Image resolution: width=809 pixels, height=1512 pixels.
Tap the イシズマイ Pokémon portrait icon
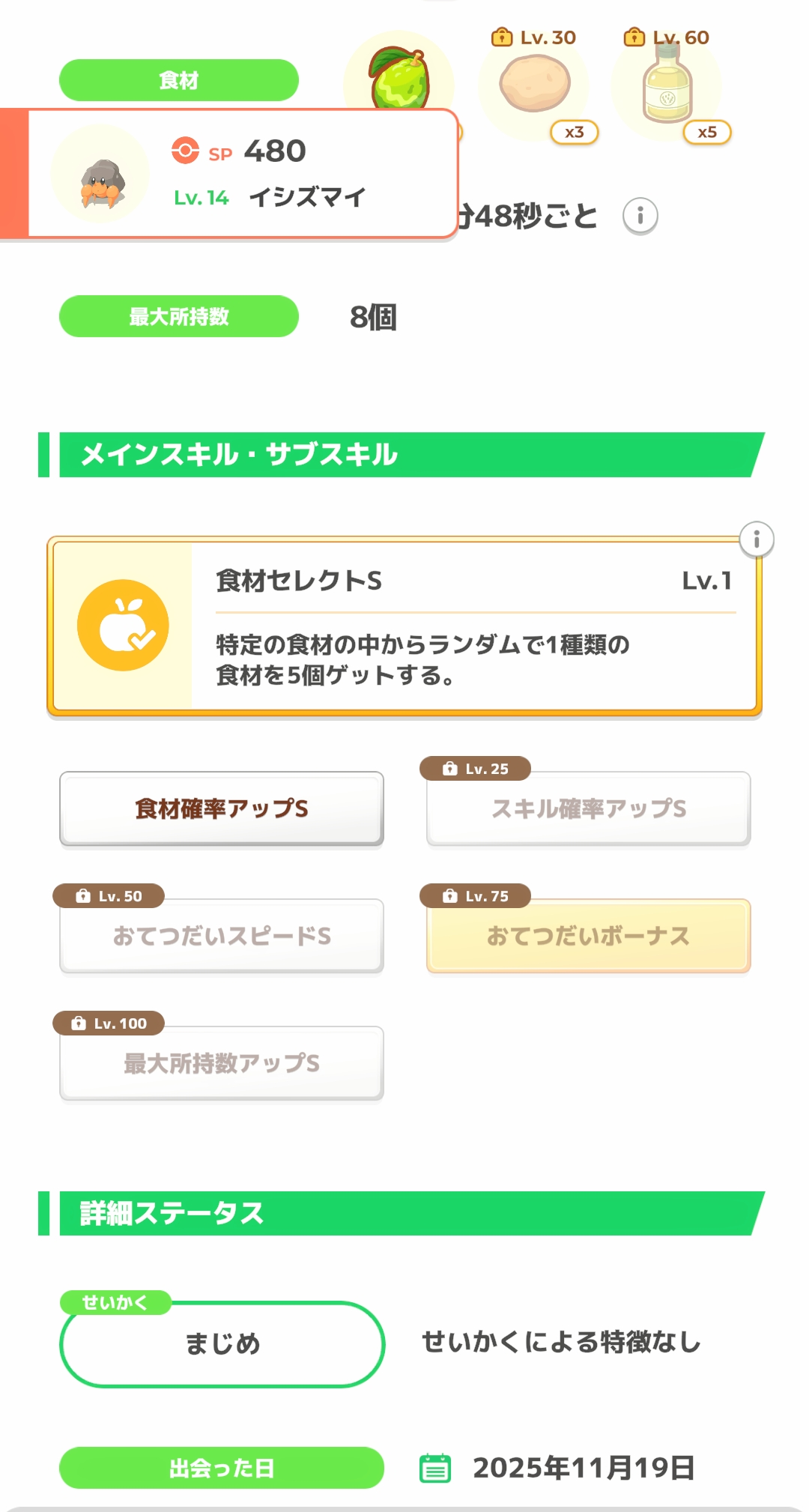[100, 175]
